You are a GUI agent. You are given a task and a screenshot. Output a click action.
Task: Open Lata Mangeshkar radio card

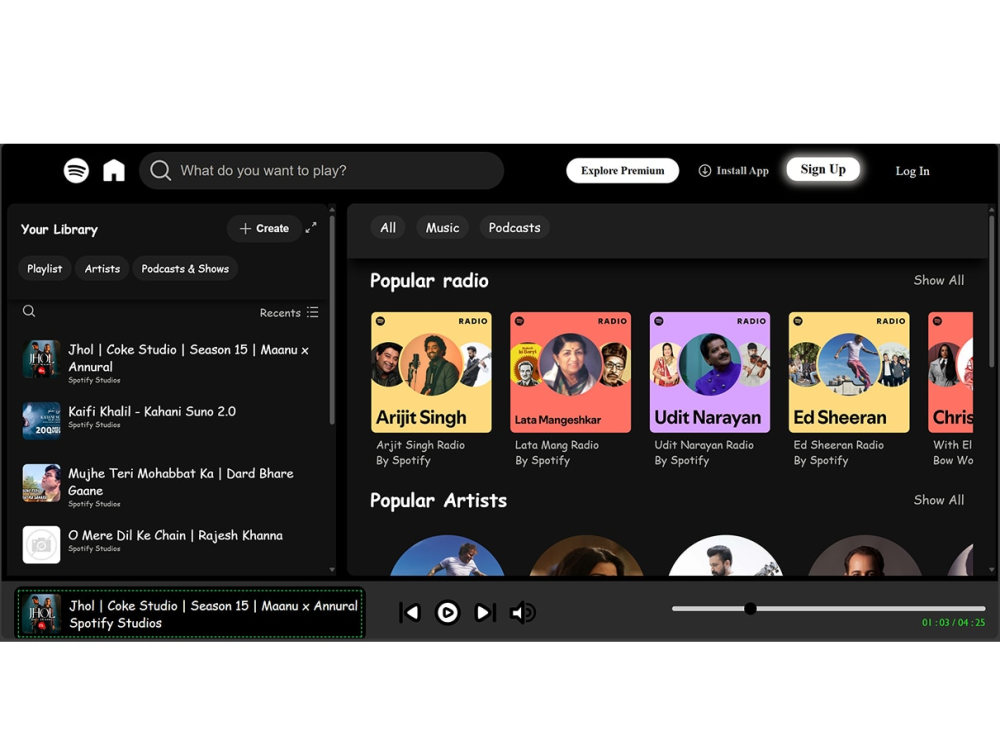point(570,372)
